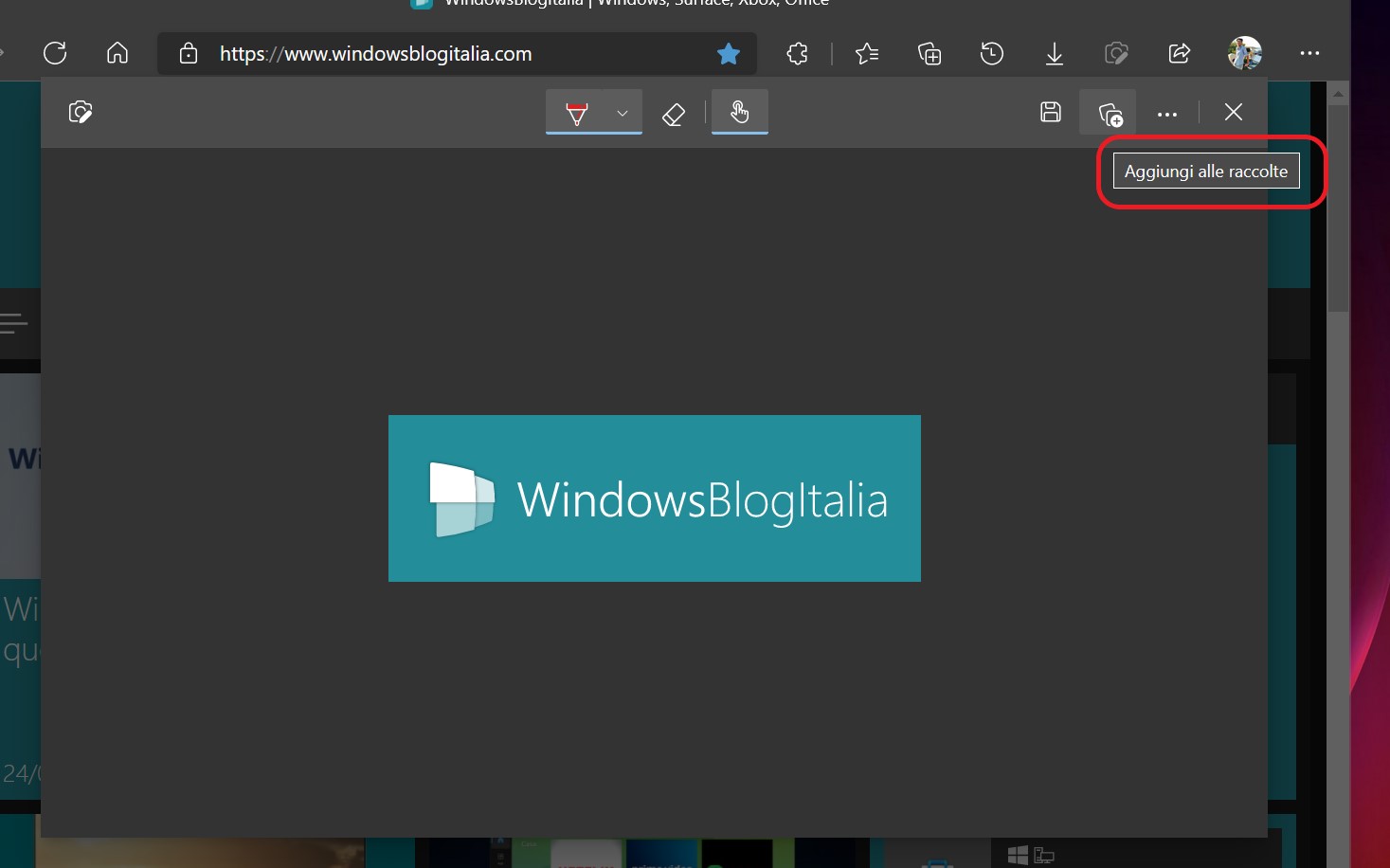Click the web capture icon in capture panel
This screenshot has height=868, width=1390.
tap(81, 112)
